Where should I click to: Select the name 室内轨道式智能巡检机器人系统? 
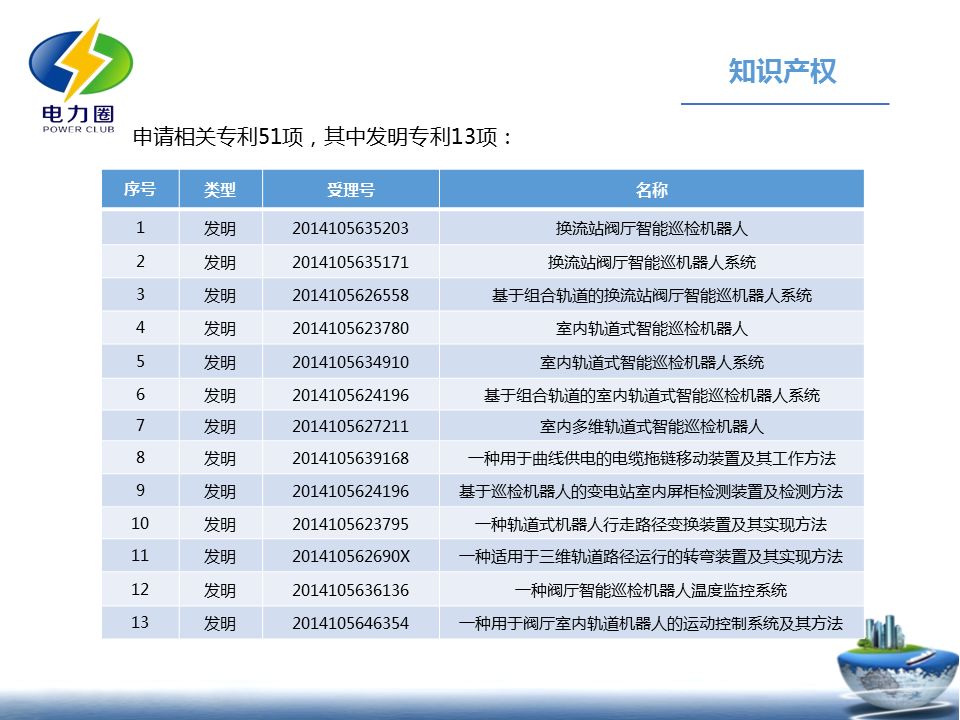[651, 362]
